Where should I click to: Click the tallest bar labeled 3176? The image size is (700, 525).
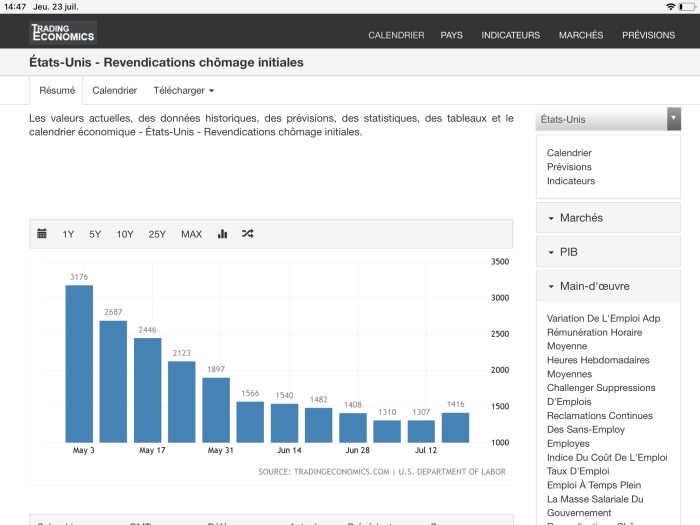click(79, 364)
